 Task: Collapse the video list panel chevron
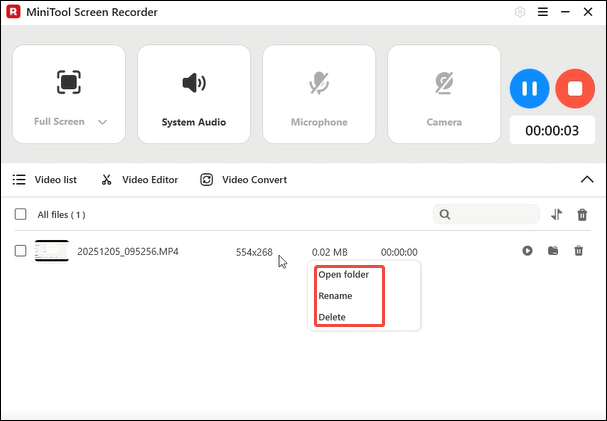point(587,180)
